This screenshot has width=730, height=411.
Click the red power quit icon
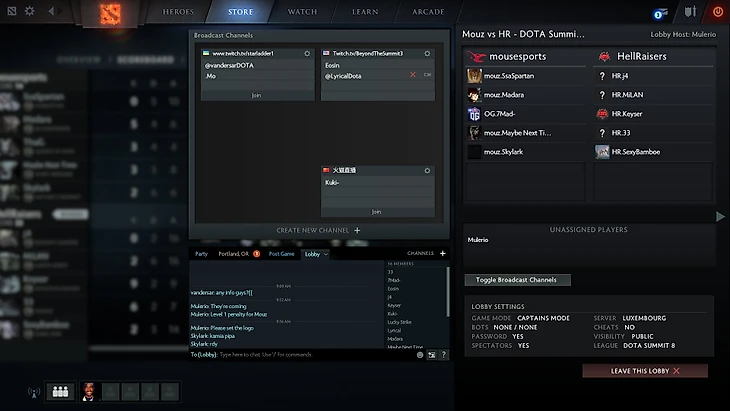[x=717, y=12]
